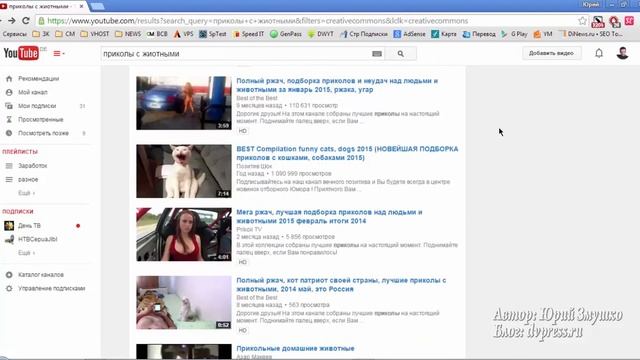Image resolution: width=640 pixels, height=360 pixels.
Task: Click the Заработок playlist icon
Action: [x=9, y=166]
